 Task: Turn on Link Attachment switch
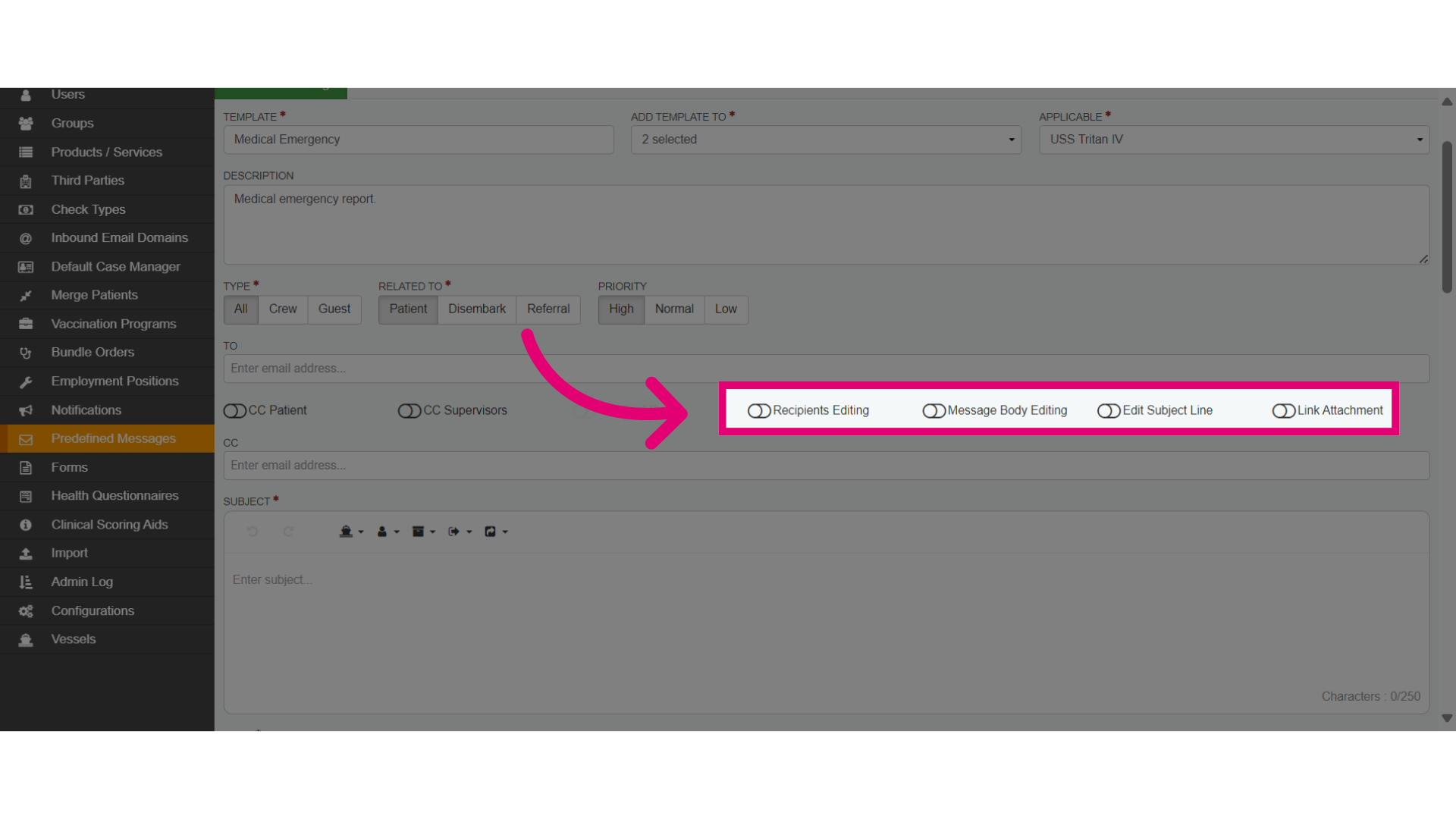tap(1283, 411)
